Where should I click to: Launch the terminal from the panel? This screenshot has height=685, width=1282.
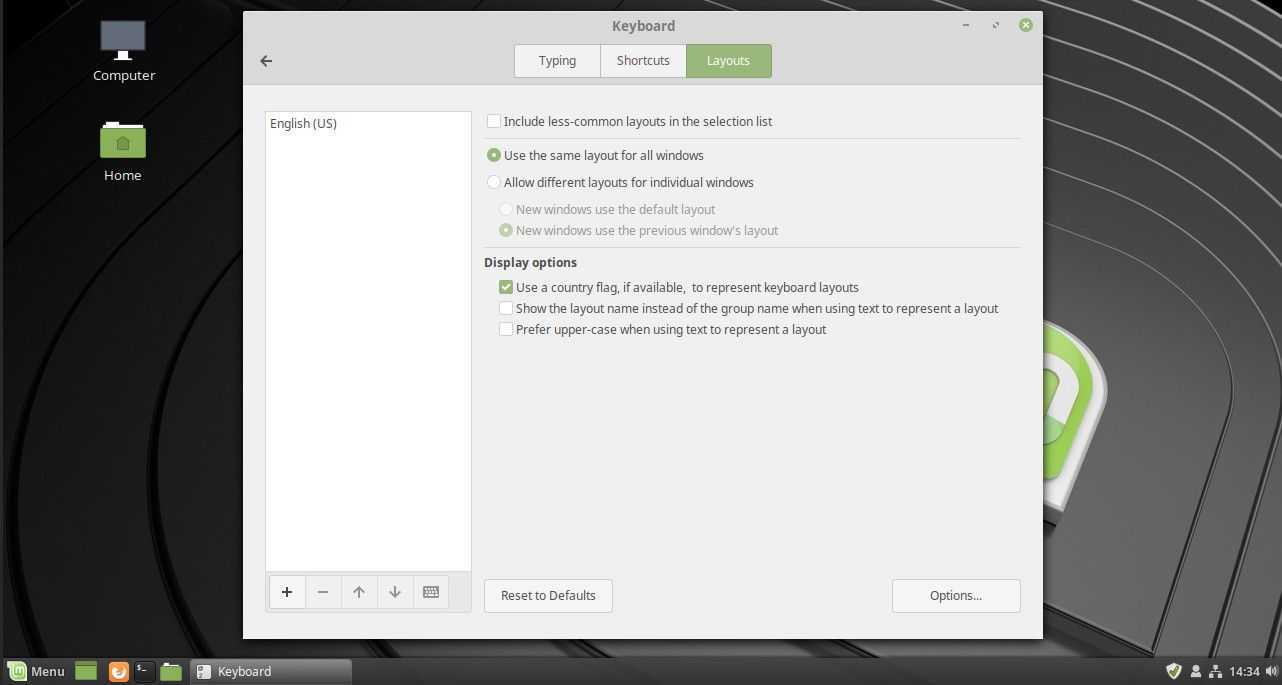coord(144,671)
